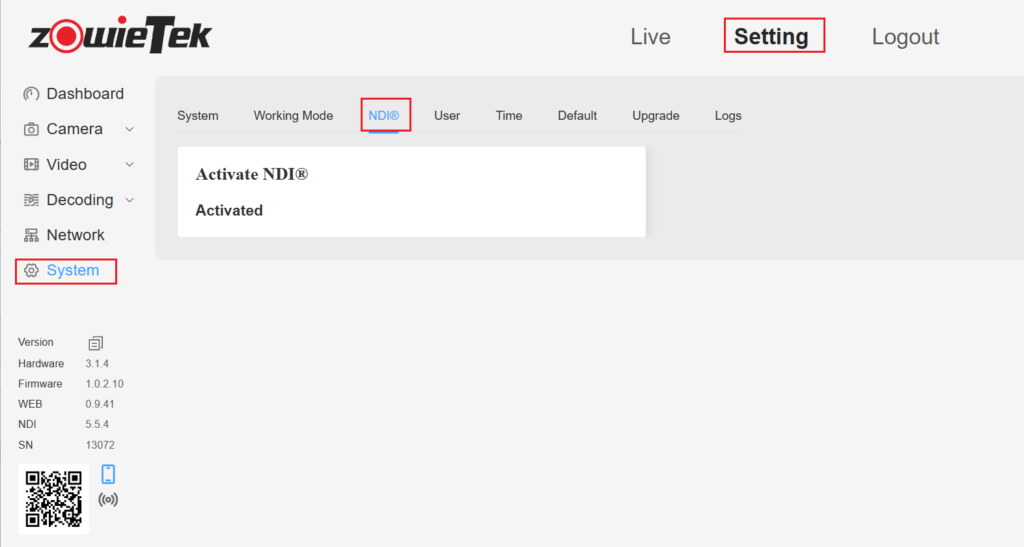Click the QR code image
This screenshot has height=547, width=1024.
[53, 499]
